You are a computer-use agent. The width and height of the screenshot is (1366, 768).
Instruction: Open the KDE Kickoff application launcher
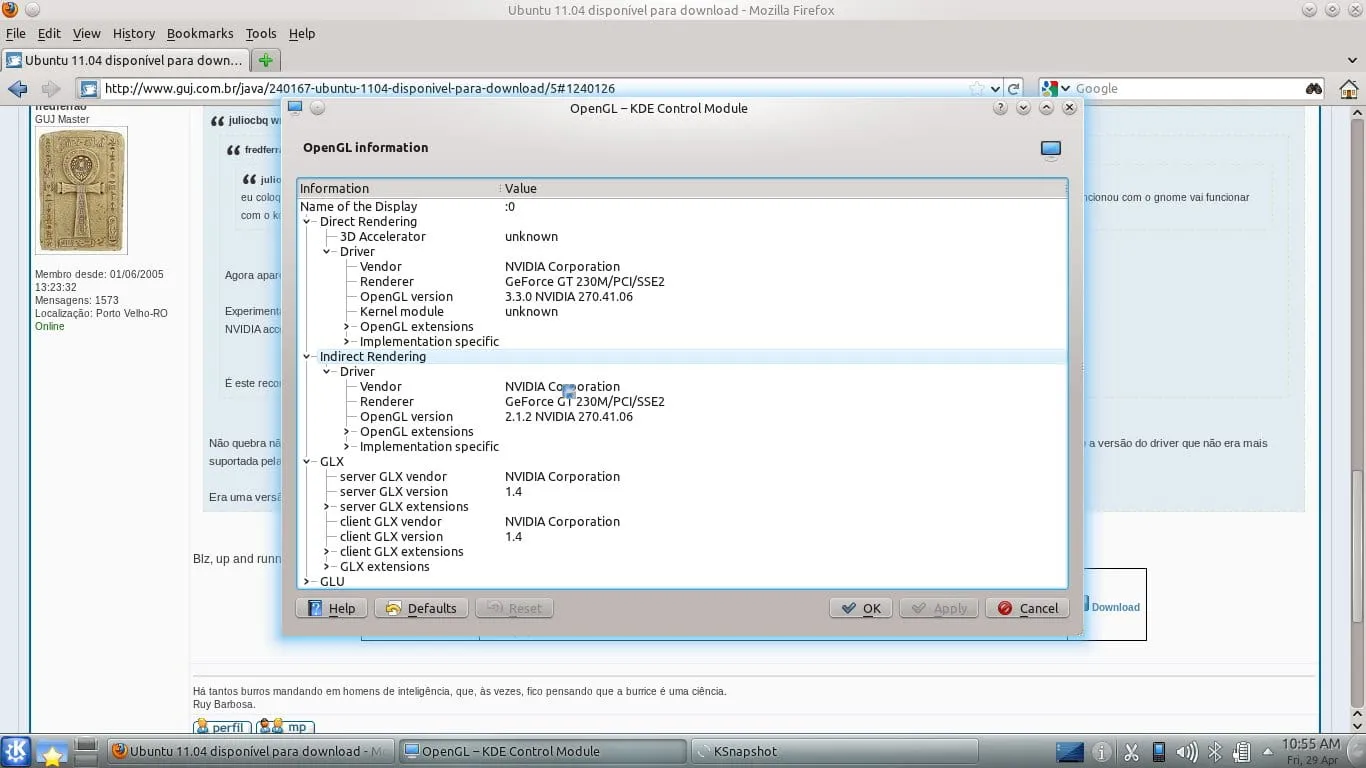coord(17,752)
